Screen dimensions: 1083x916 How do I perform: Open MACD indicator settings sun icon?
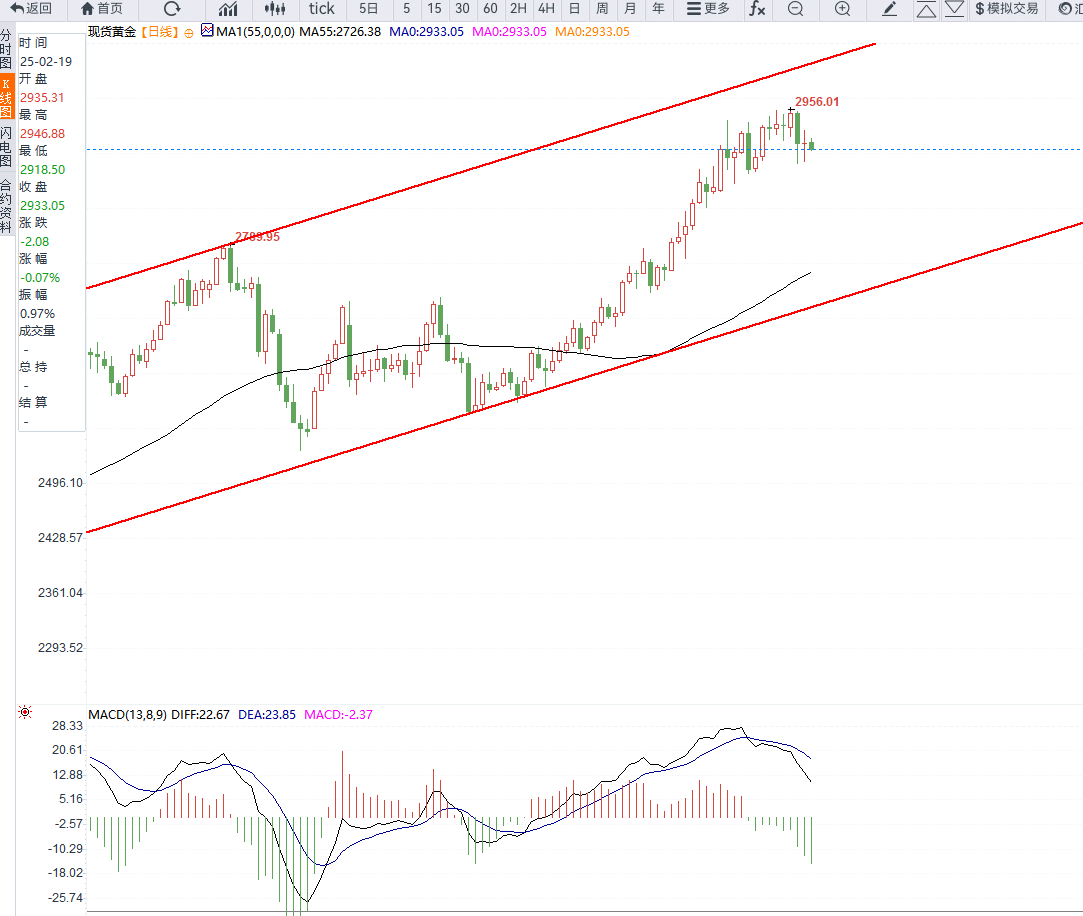(25, 712)
